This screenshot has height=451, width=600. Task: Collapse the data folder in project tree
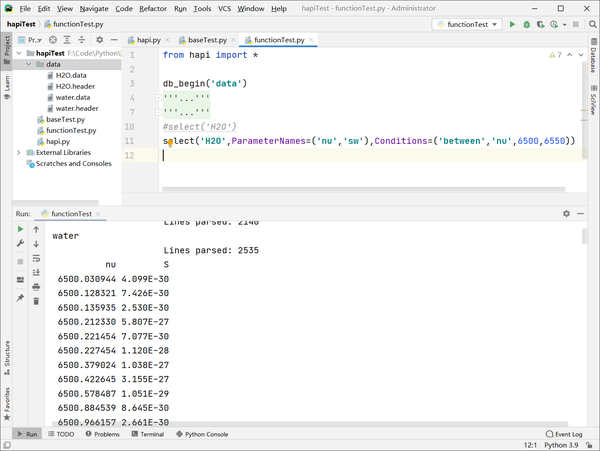point(29,64)
